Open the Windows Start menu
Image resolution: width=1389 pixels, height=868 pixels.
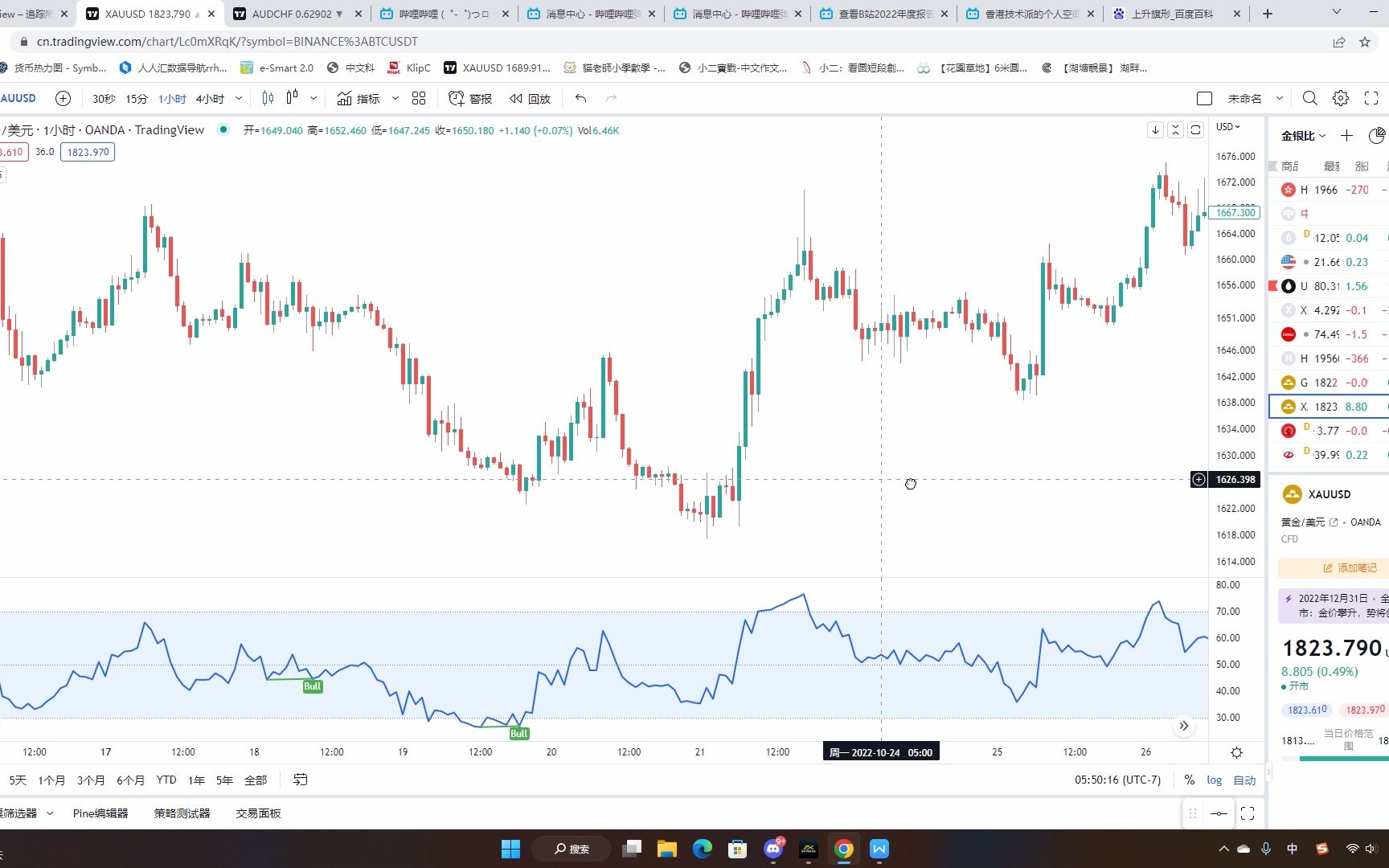coord(510,849)
